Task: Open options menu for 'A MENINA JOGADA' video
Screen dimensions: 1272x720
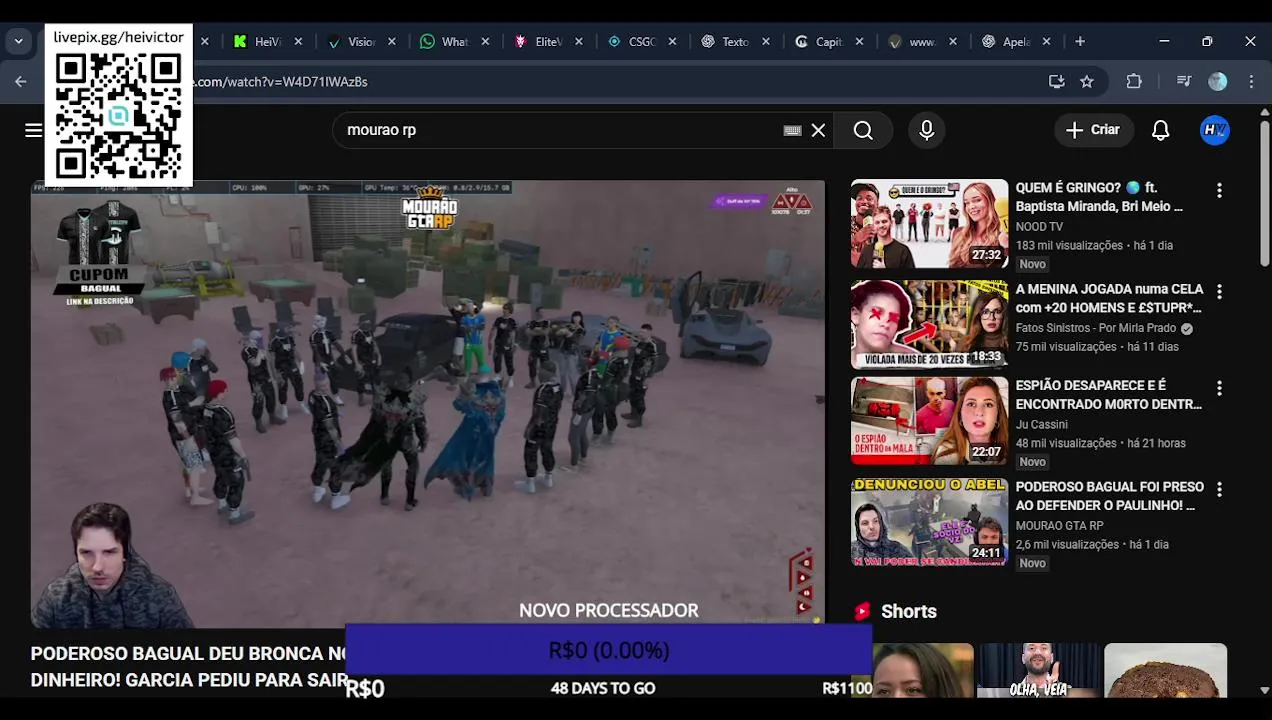Action: point(1219,291)
